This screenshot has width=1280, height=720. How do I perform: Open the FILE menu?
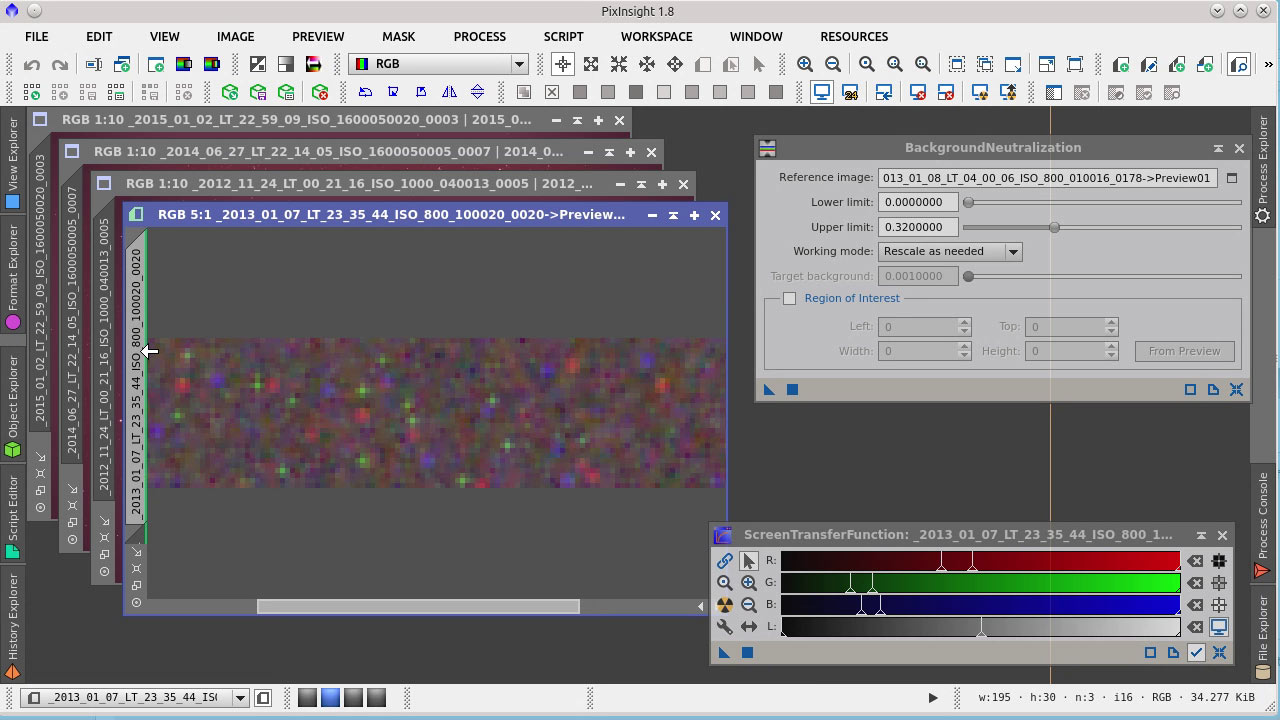36,36
